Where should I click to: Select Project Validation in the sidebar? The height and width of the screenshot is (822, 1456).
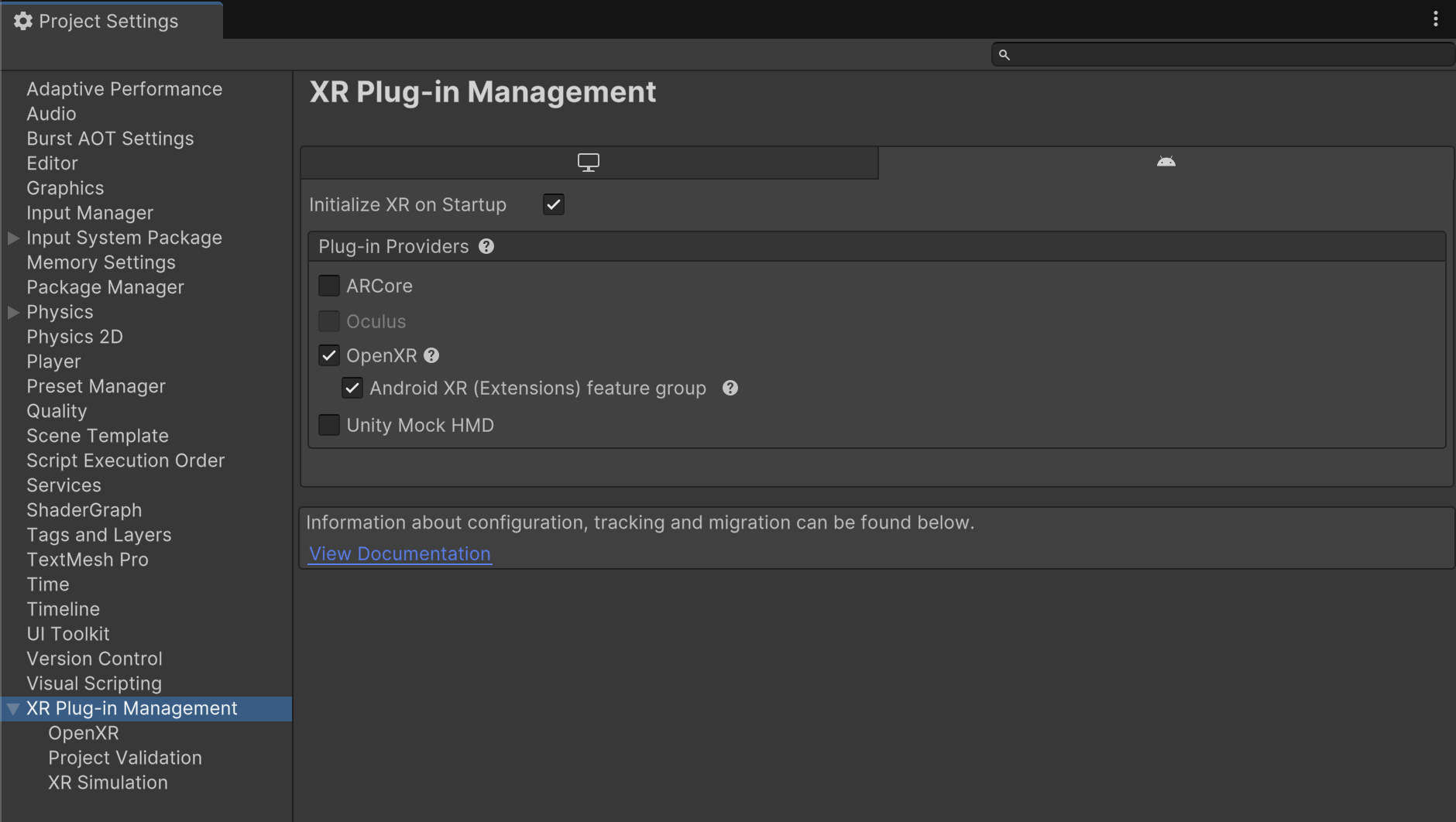coord(125,758)
